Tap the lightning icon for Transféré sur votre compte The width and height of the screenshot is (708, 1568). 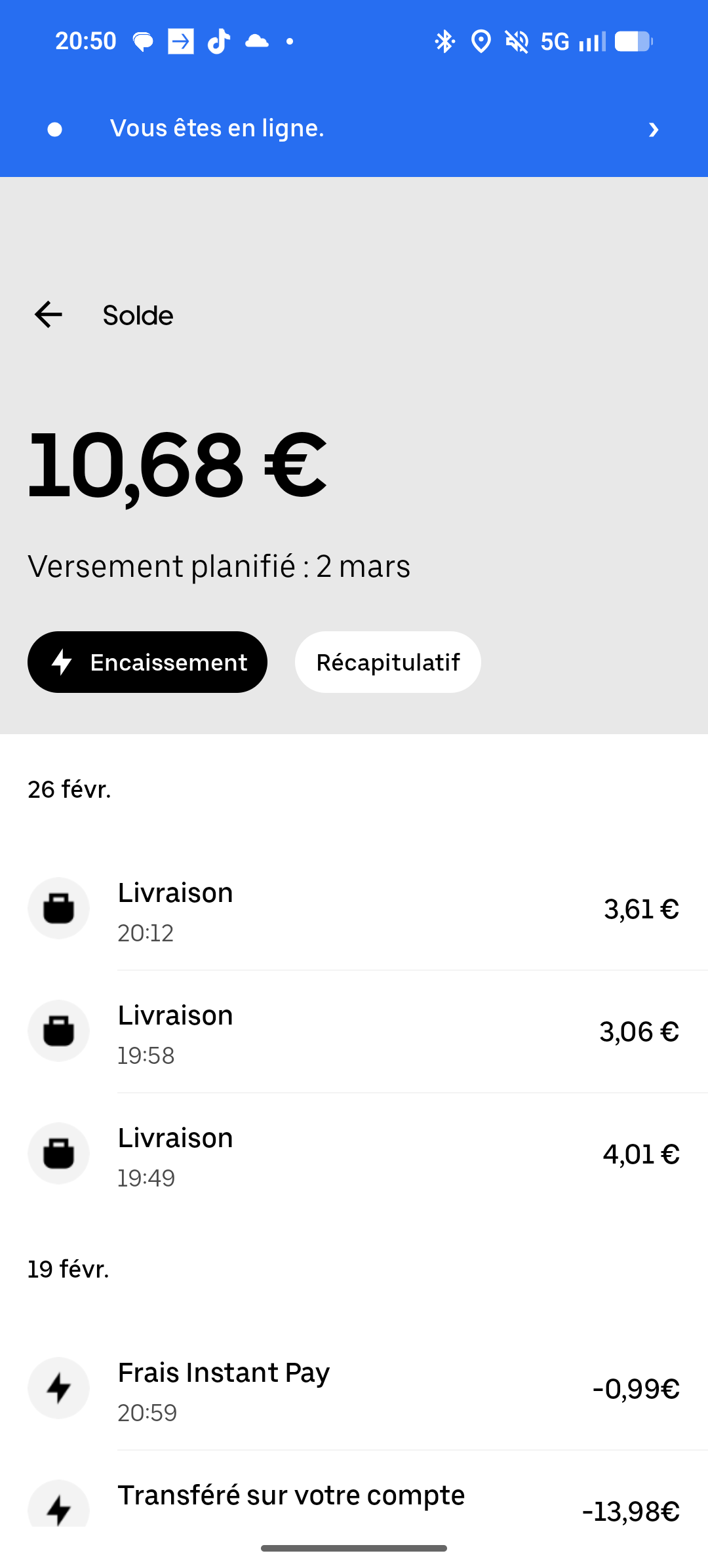pos(58,1508)
